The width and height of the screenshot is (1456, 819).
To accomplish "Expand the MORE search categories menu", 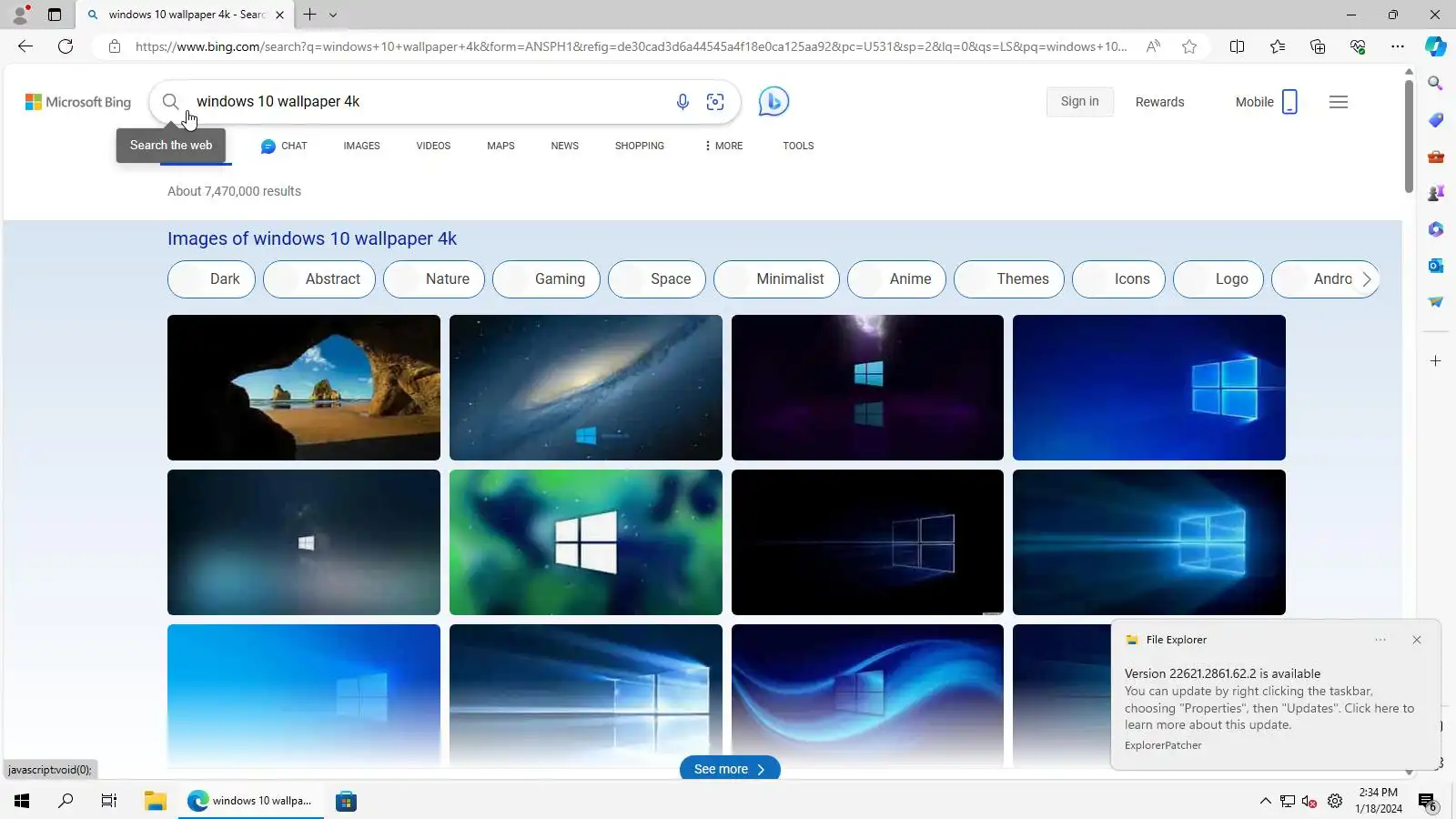I will 723,146.
